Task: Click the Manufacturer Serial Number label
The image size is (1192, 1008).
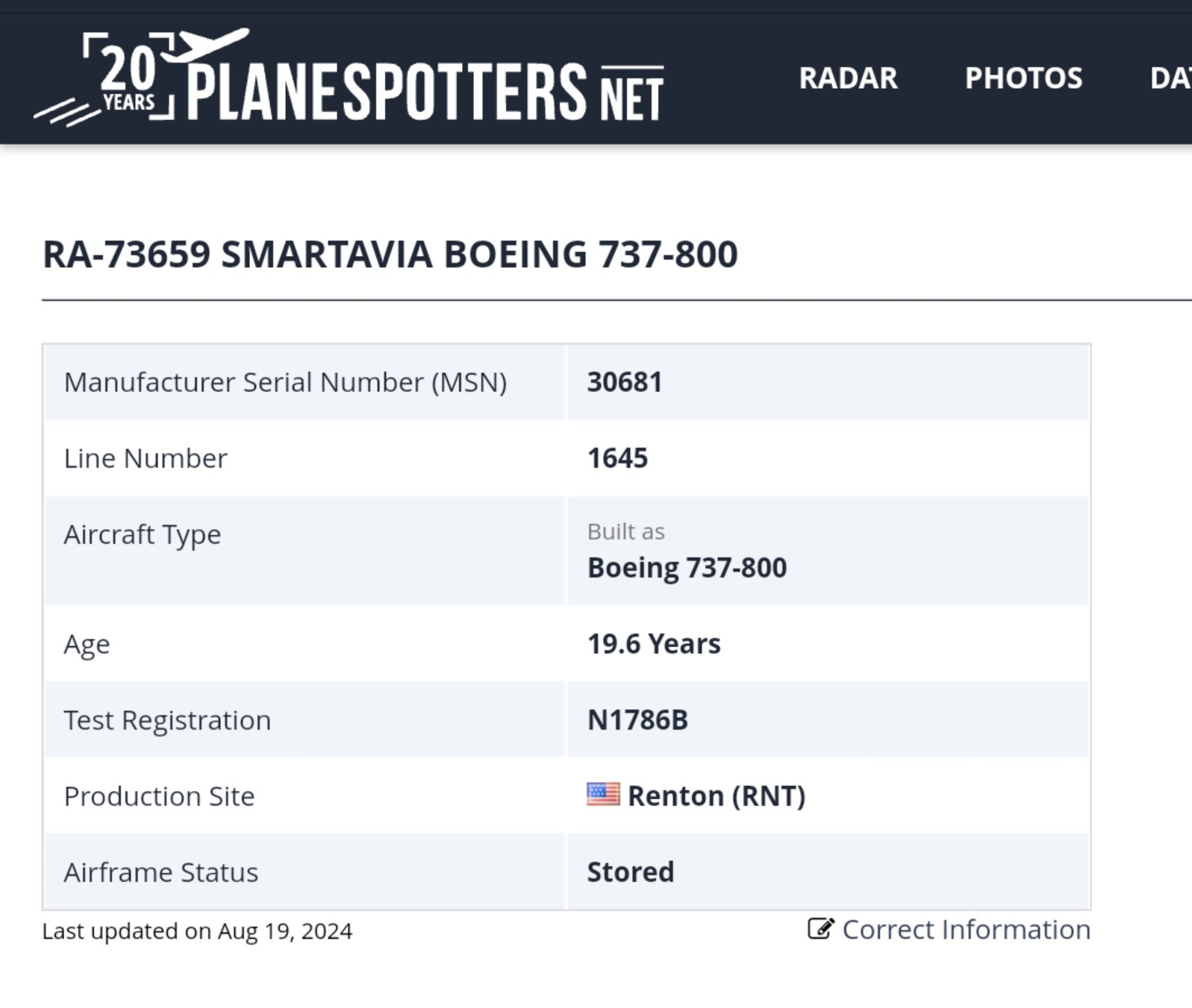Action: (x=285, y=382)
